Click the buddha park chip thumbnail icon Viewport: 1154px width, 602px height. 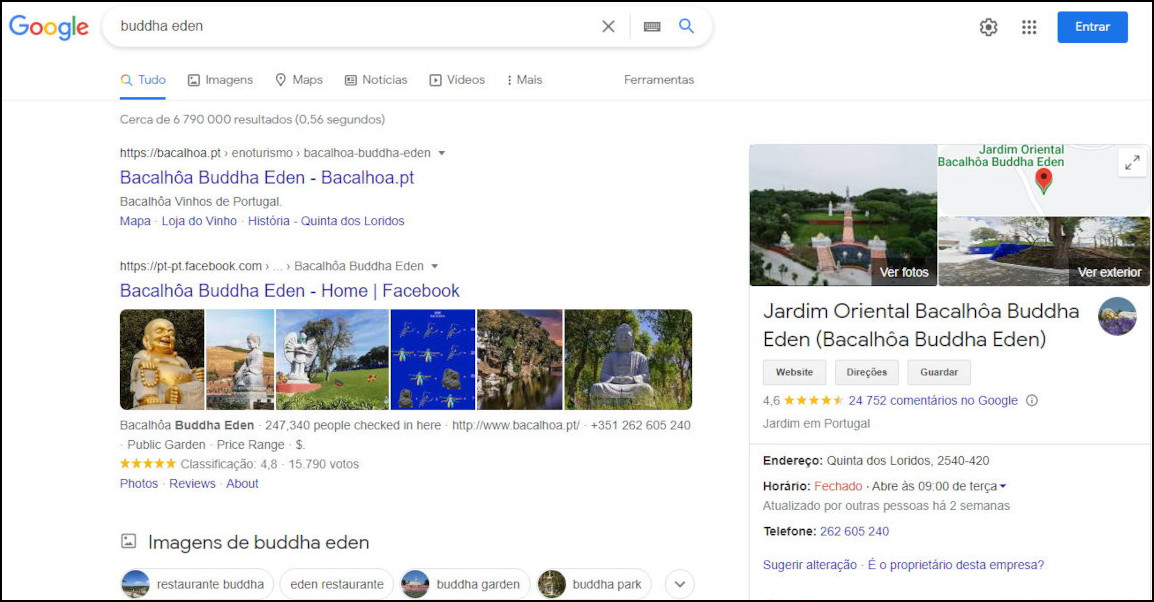pyautogui.click(x=551, y=584)
